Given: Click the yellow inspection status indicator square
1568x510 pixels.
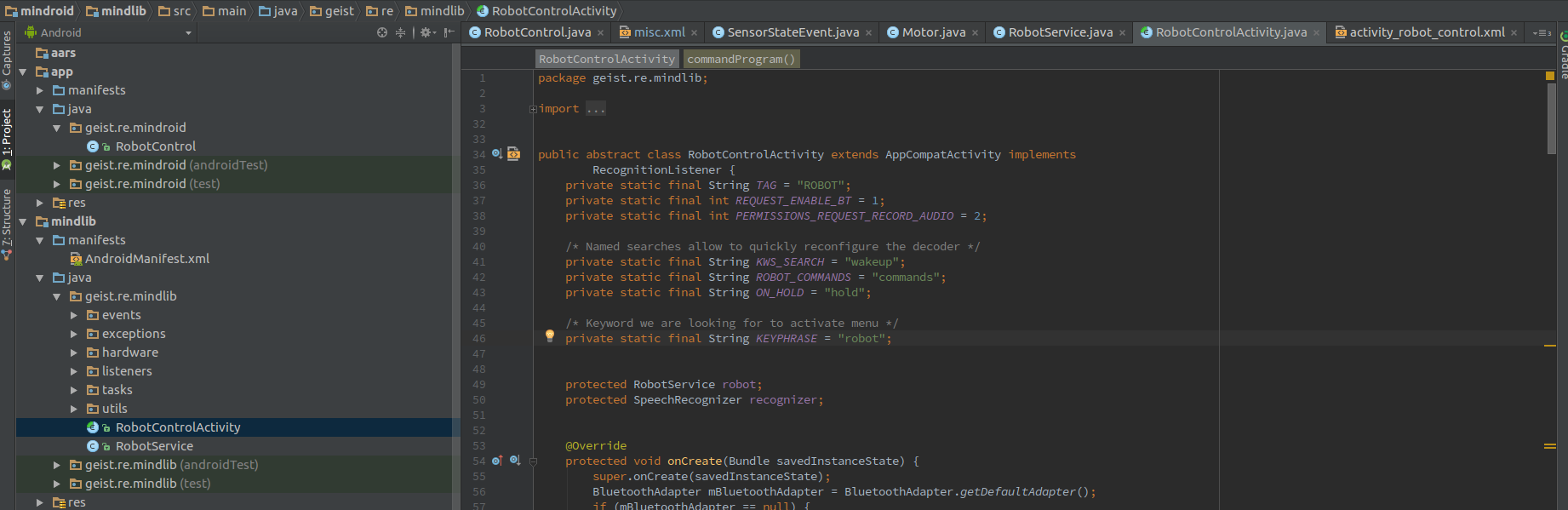Looking at the screenshot, I should click(x=1550, y=76).
